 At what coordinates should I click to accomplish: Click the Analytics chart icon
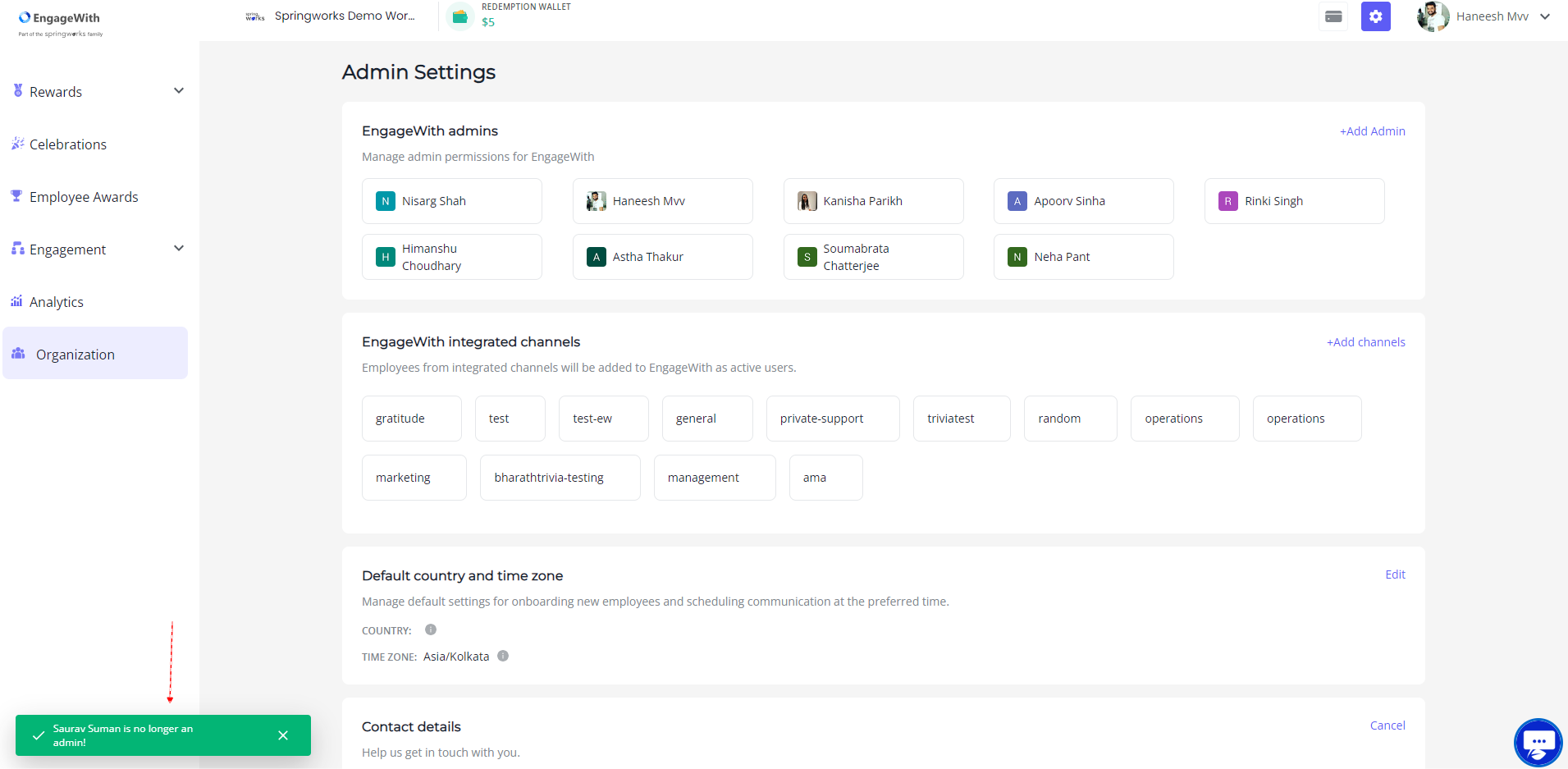[16, 301]
